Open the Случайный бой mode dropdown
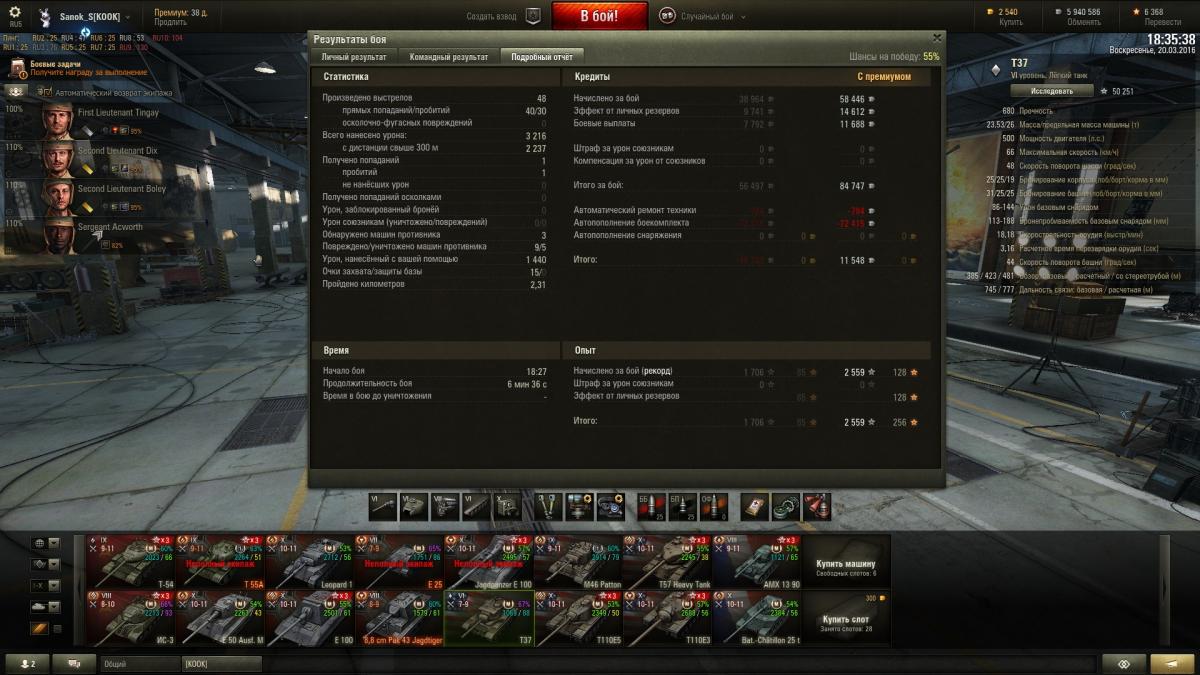This screenshot has height=675, width=1200. click(x=703, y=17)
